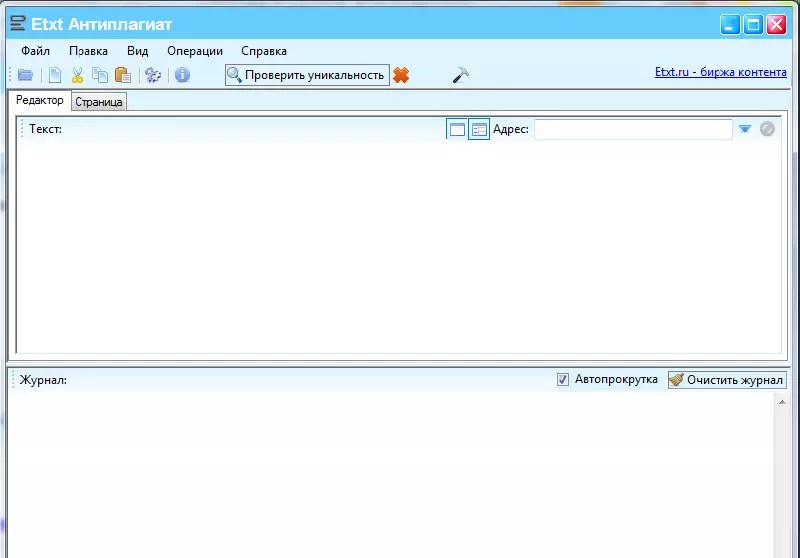Open the Правка menu
800x558 pixels.
tap(88, 51)
